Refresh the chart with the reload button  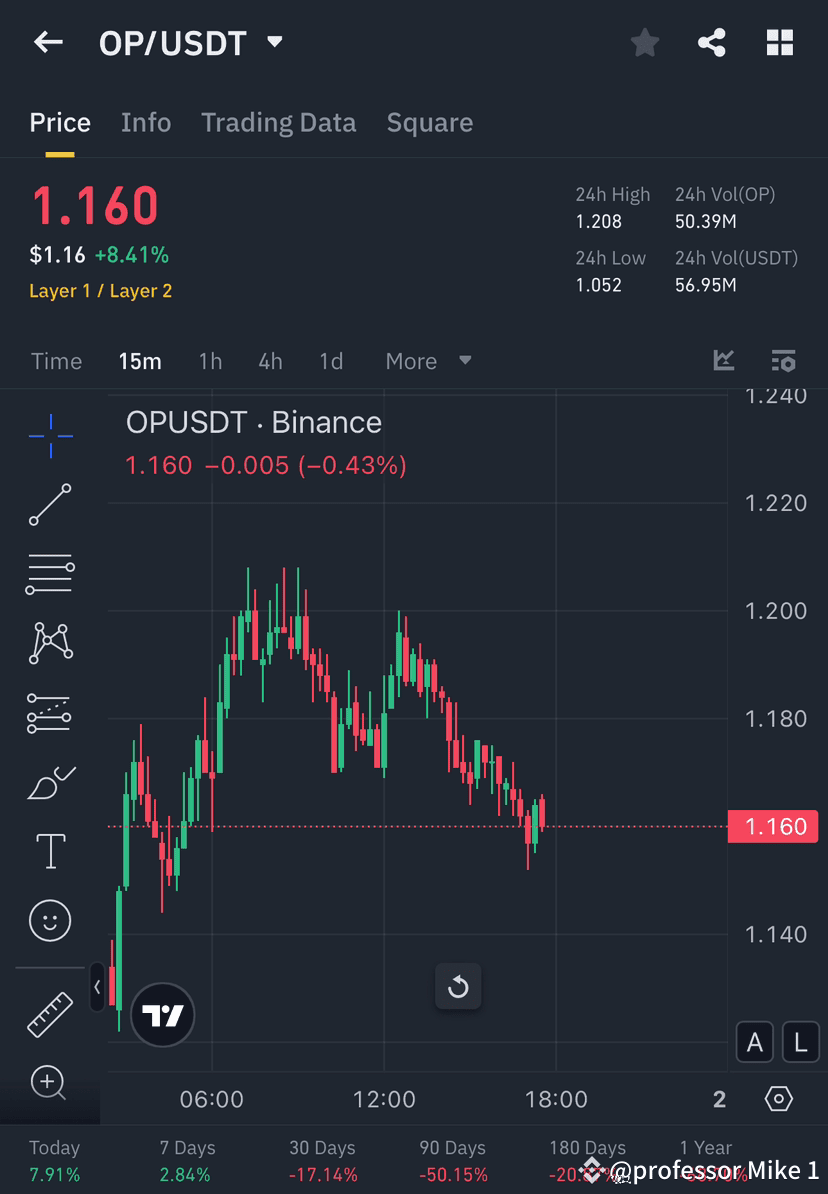tap(458, 987)
